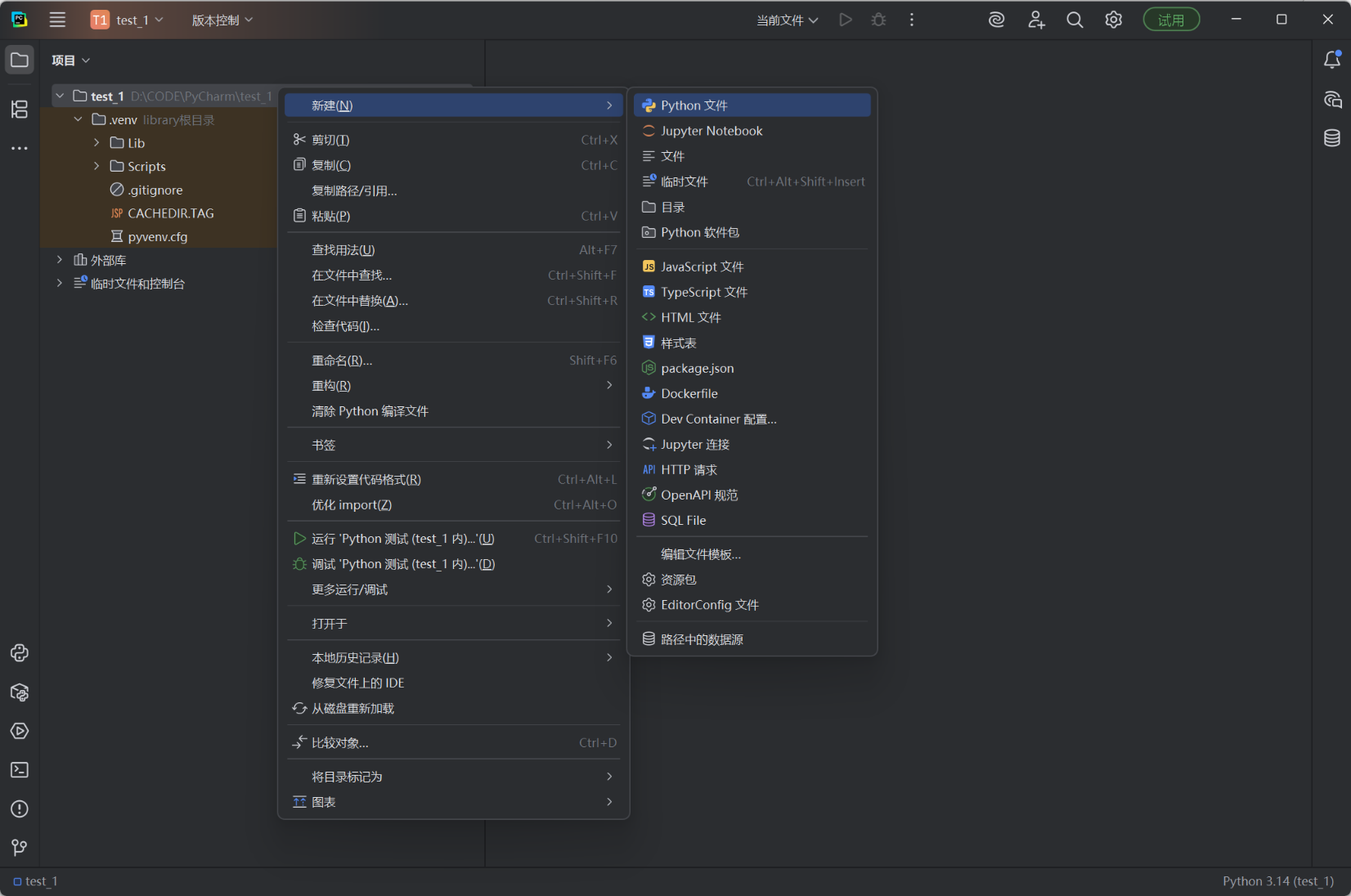Create a new SQL File
This screenshot has width=1351, height=896.
pos(752,520)
